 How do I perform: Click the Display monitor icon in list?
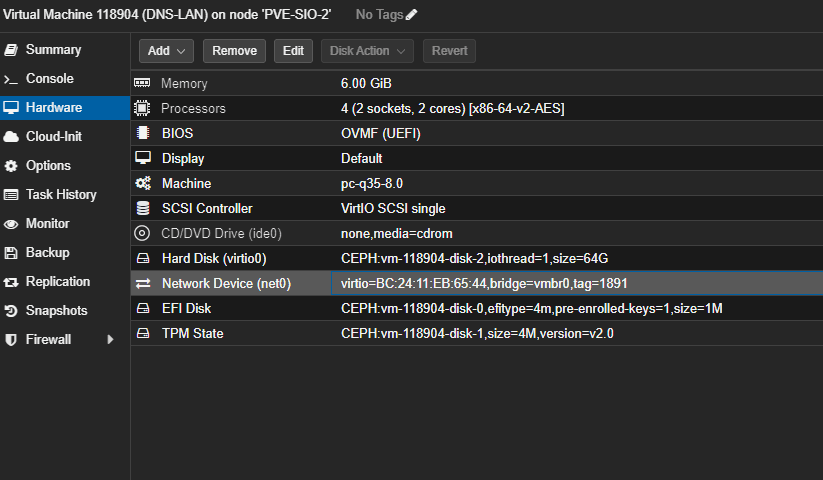142,158
